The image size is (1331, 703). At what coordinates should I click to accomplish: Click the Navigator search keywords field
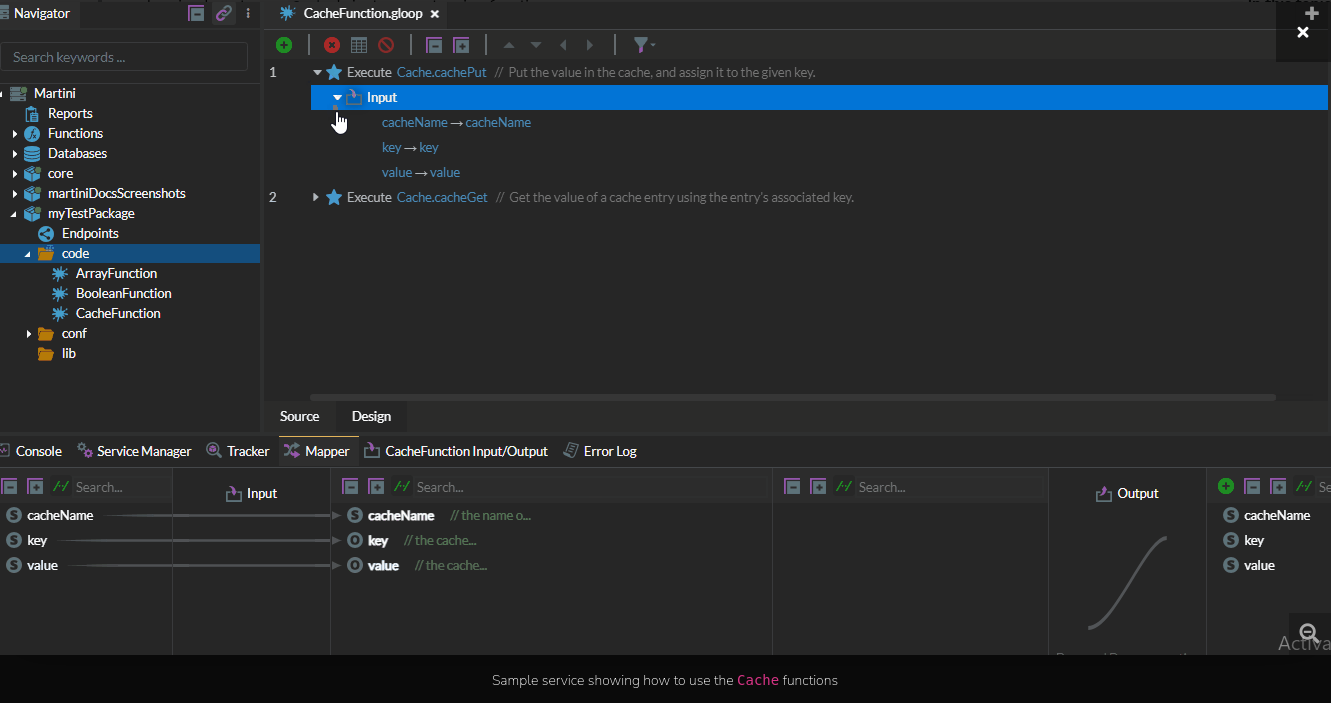[x=124, y=57]
